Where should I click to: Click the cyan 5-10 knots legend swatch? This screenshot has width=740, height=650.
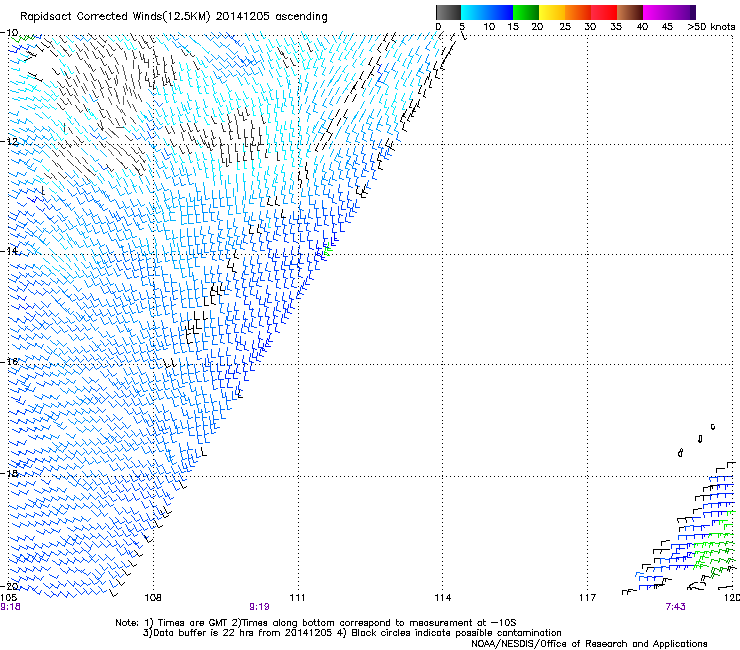[474, 12]
